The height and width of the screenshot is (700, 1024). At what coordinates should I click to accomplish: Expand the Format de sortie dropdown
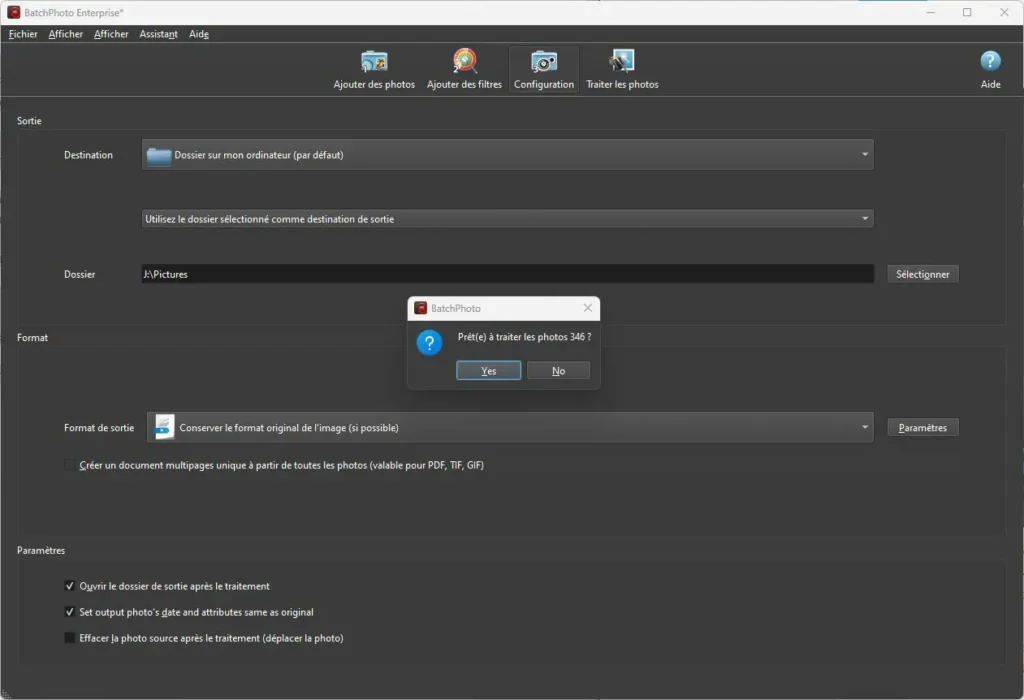click(864, 428)
